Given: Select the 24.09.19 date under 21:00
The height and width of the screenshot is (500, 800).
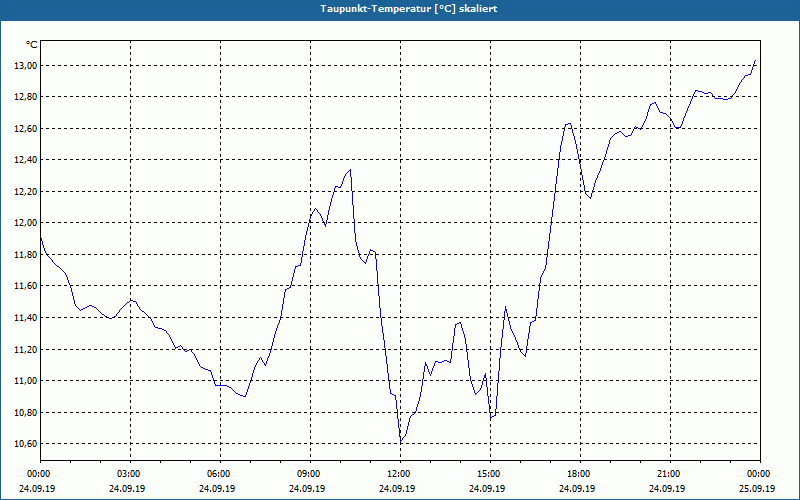Looking at the screenshot, I should tap(667, 489).
